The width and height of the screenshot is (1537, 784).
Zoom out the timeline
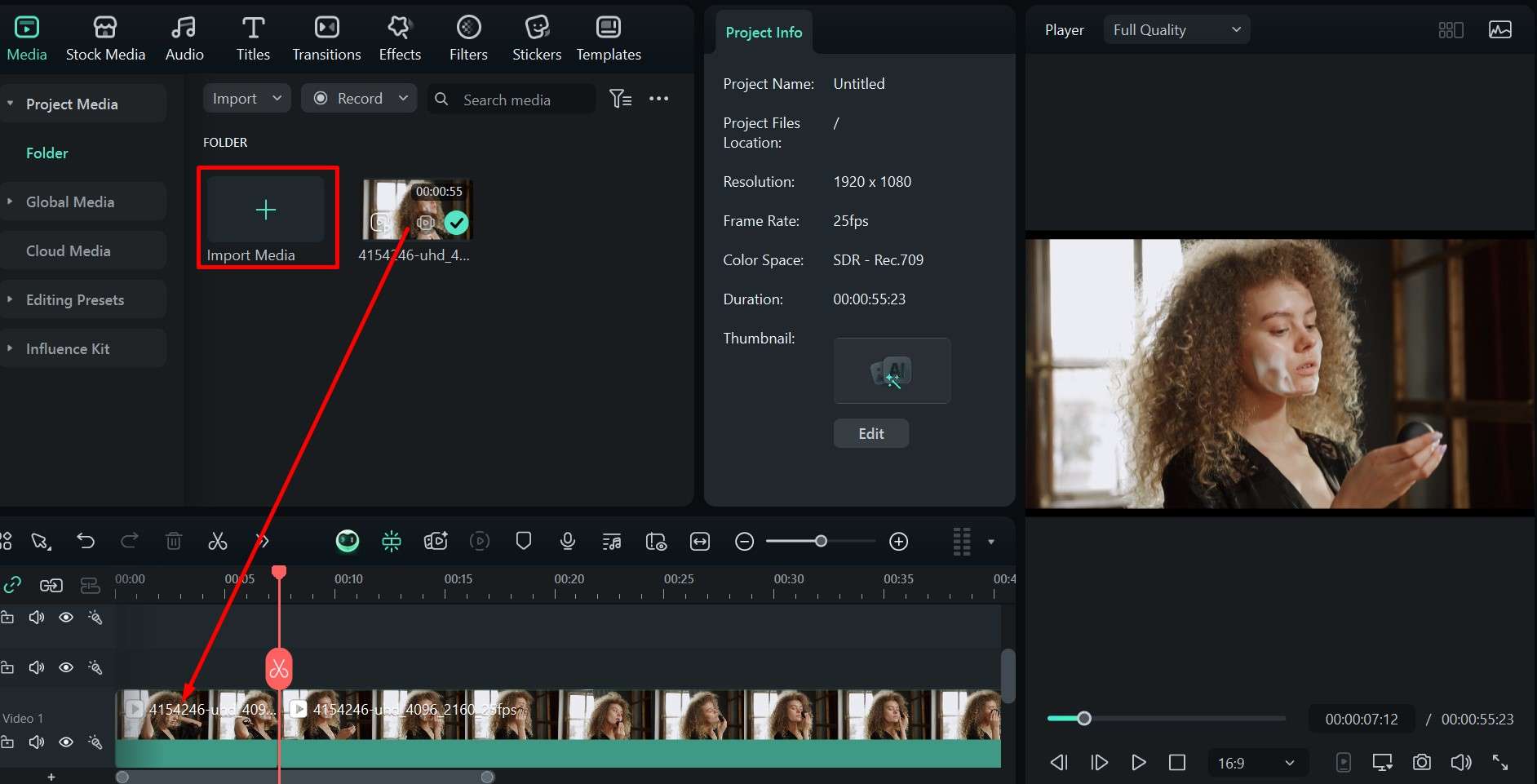[x=744, y=542]
